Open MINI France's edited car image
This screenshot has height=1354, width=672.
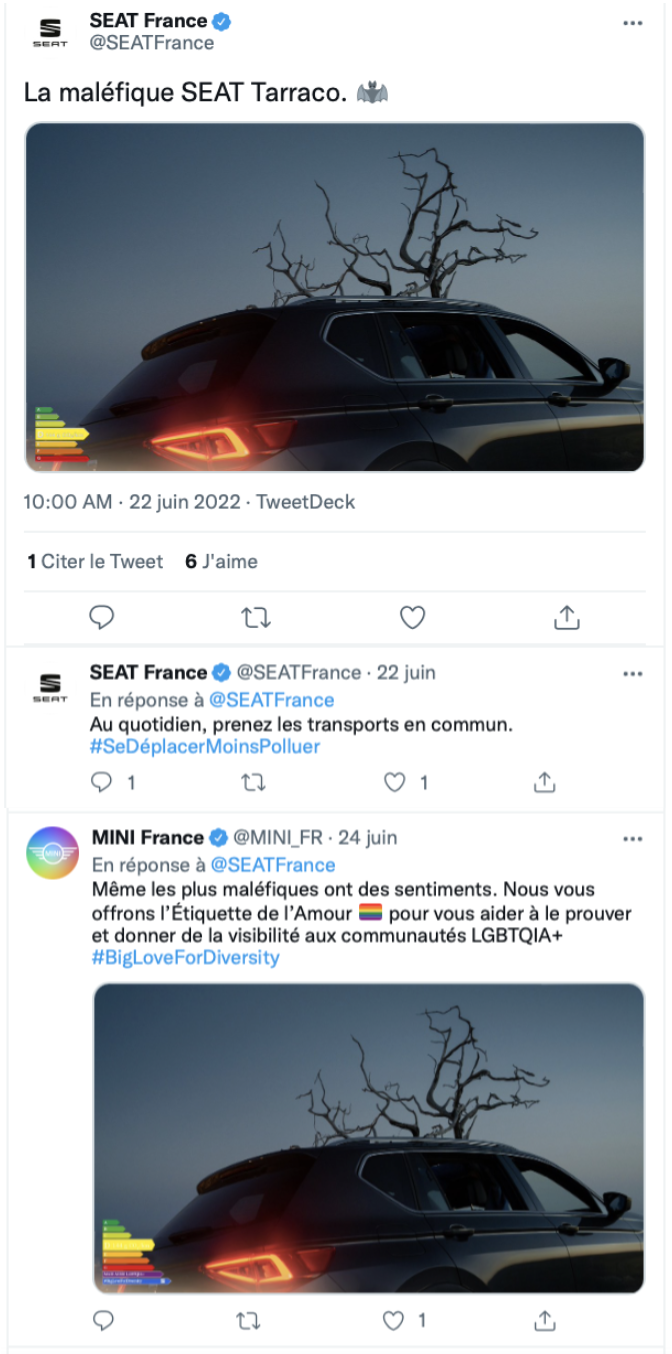369,1137
